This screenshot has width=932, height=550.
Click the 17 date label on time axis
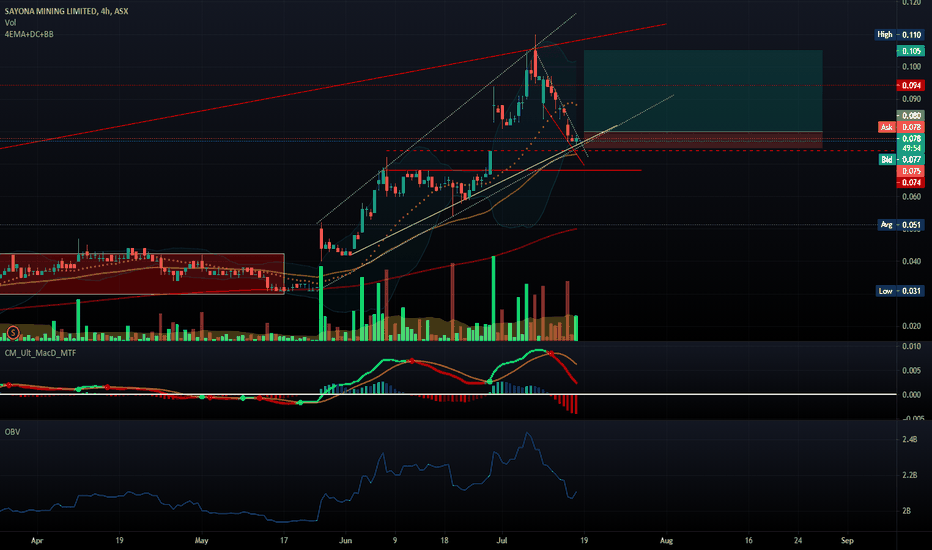tap(284, 540)
